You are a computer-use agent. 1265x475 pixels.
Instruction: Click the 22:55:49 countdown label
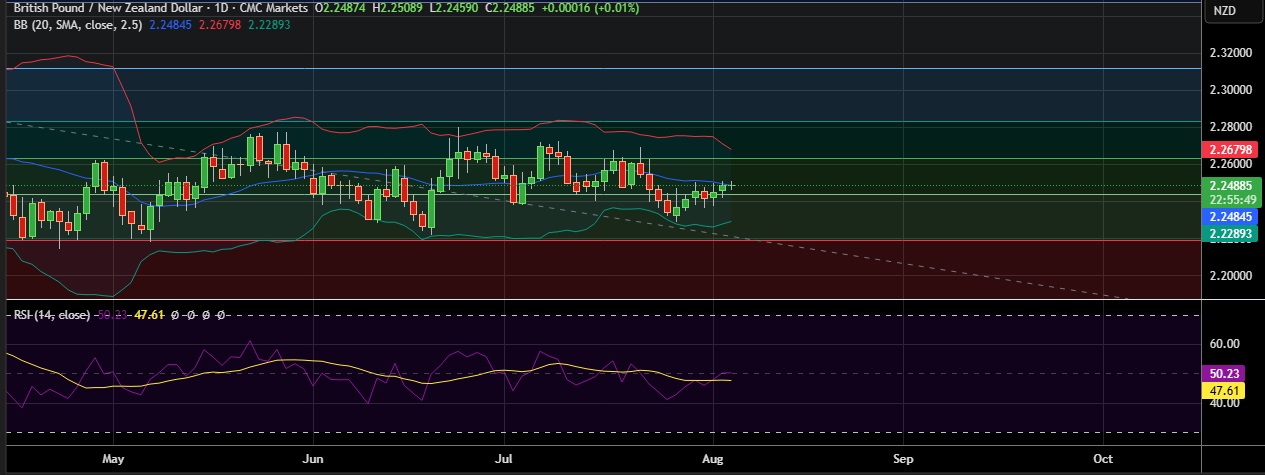point(1230,199)
